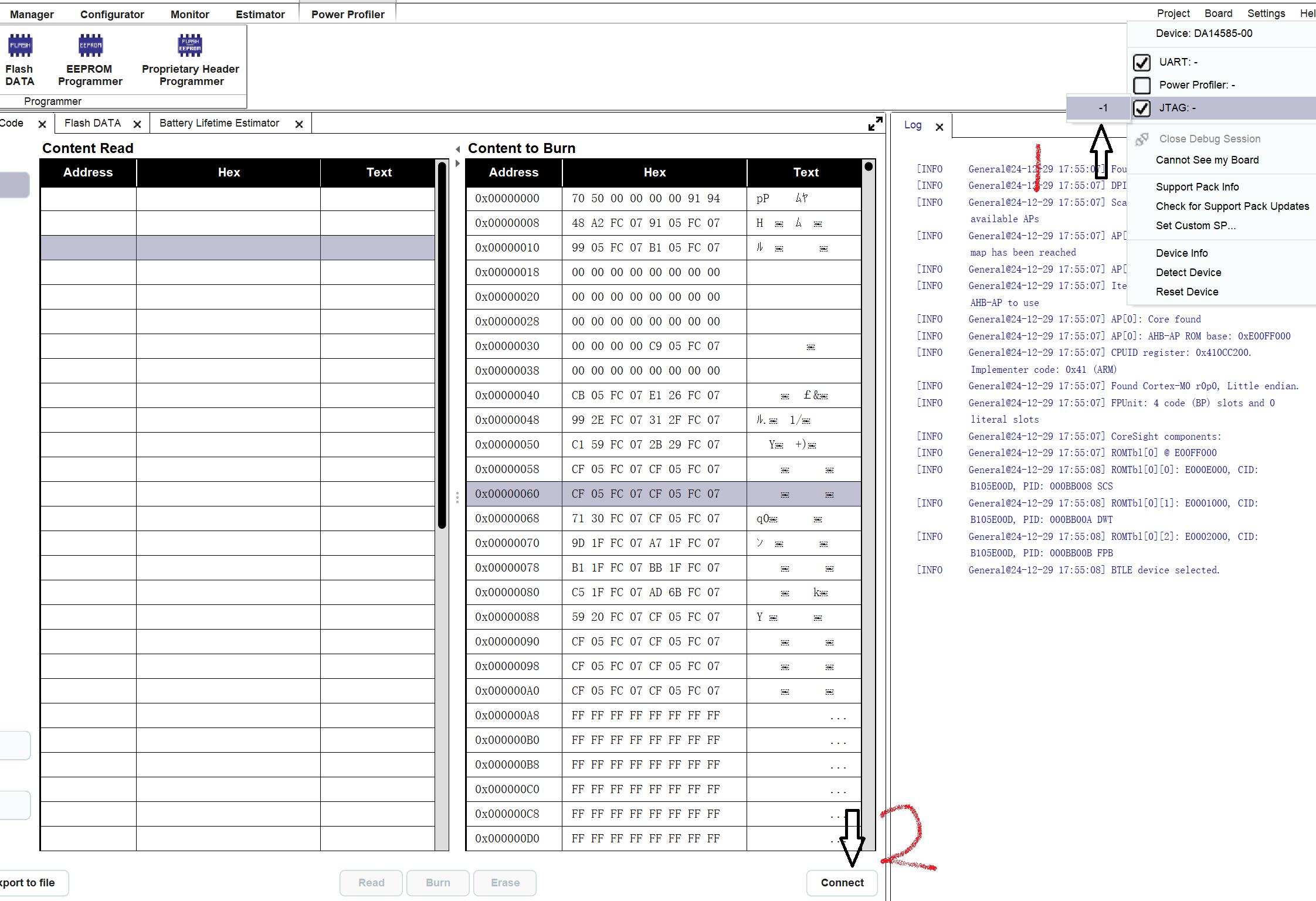Expand pane with right-pointing splitter arrow
Screen dimensions: 1316x901
(457, 164)
